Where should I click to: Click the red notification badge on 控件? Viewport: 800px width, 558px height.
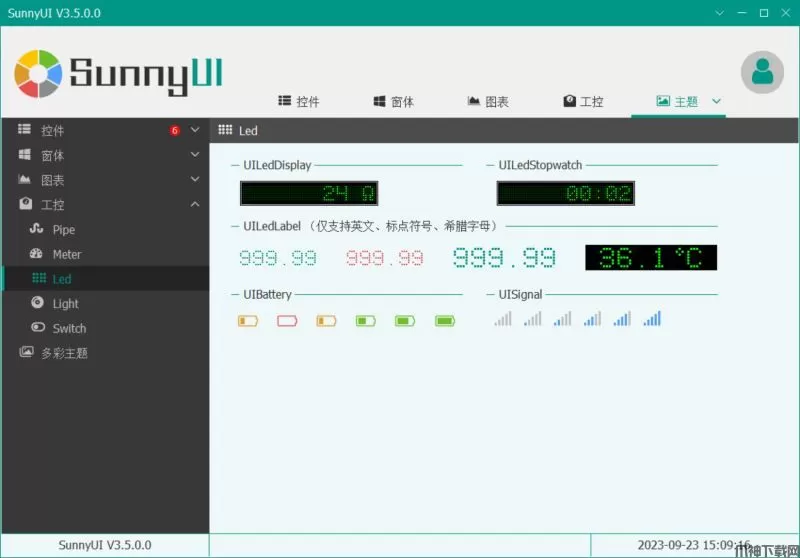pos(174,130)
